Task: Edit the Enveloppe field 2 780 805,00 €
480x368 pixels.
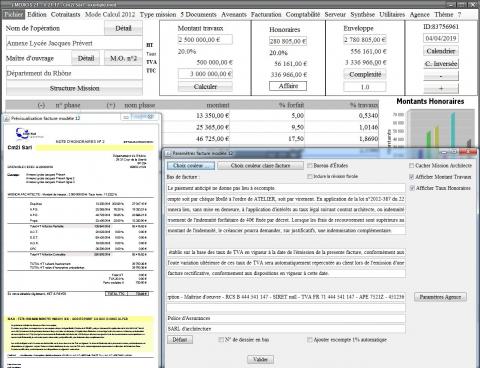Action: click(x=365, y=40)
